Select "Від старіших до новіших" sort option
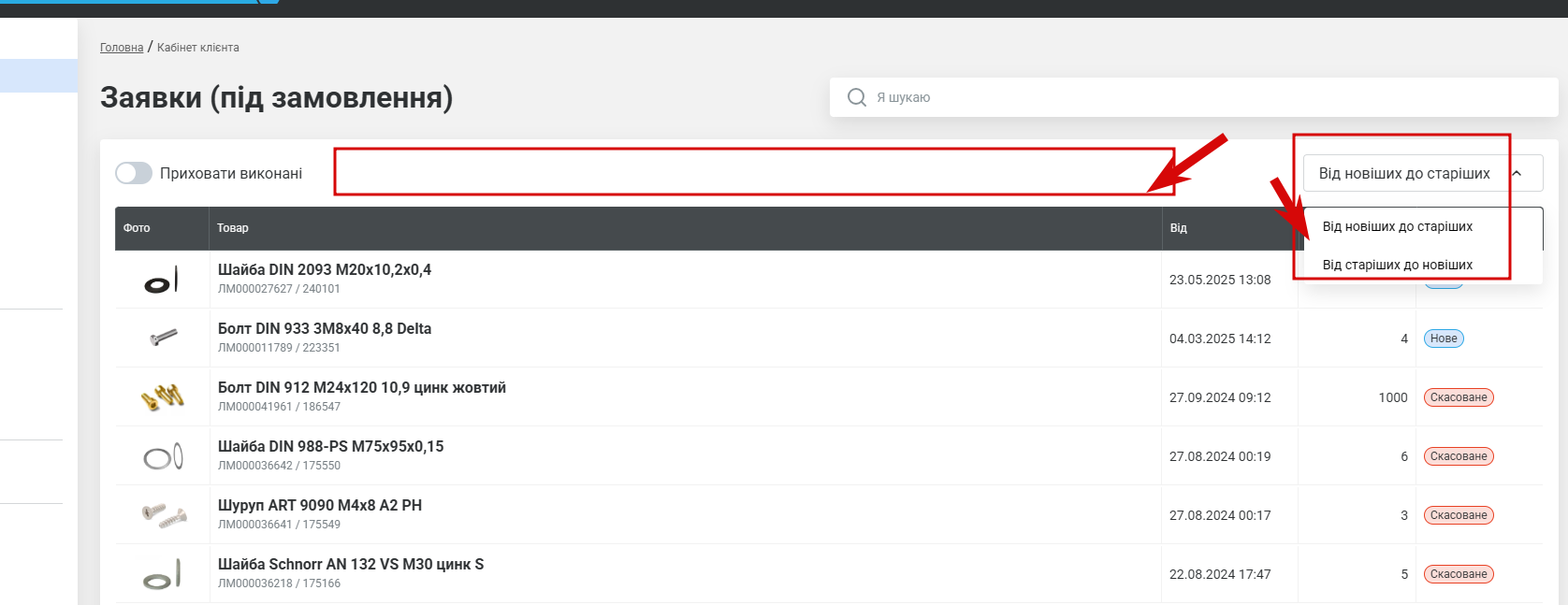Image resolution: width=1568 pixels, height=605 pixels. pos(1397,265)
